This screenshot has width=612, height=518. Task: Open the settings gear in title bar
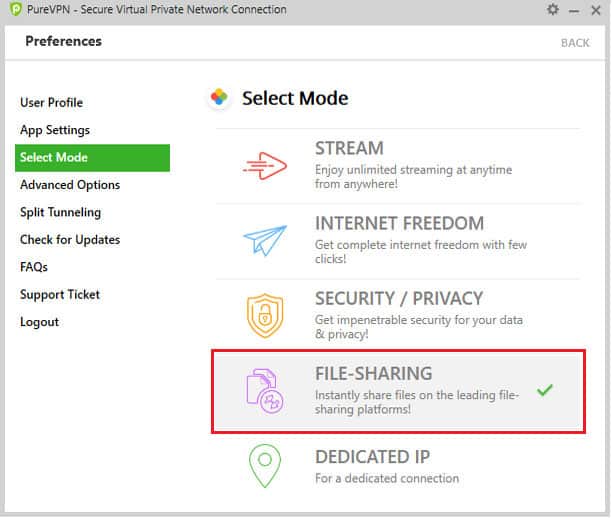[553, 10]
